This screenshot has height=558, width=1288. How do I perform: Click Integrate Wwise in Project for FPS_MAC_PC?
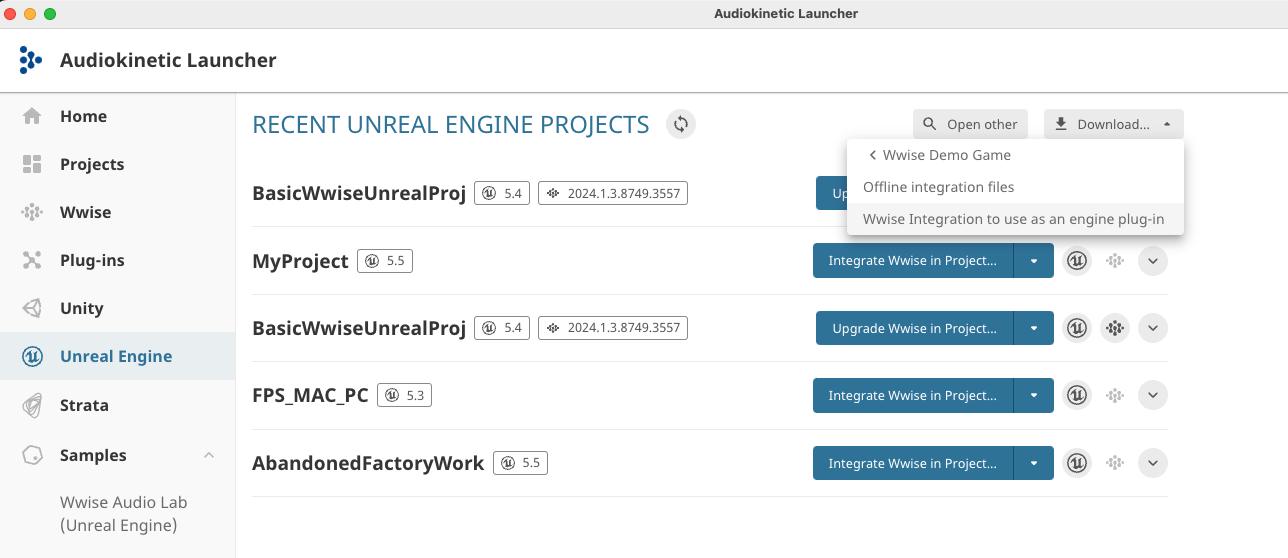click(x=912, y=396)
